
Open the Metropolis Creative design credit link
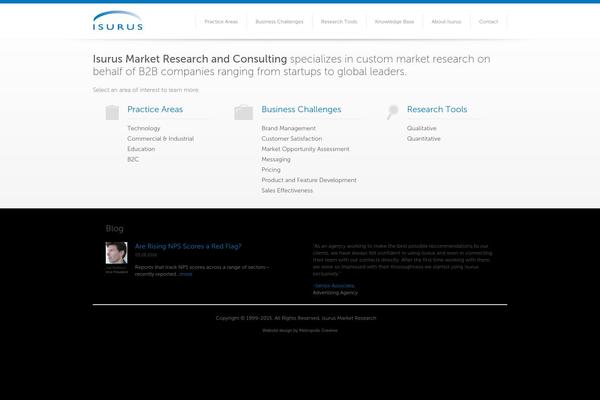[x=318, y=330]
